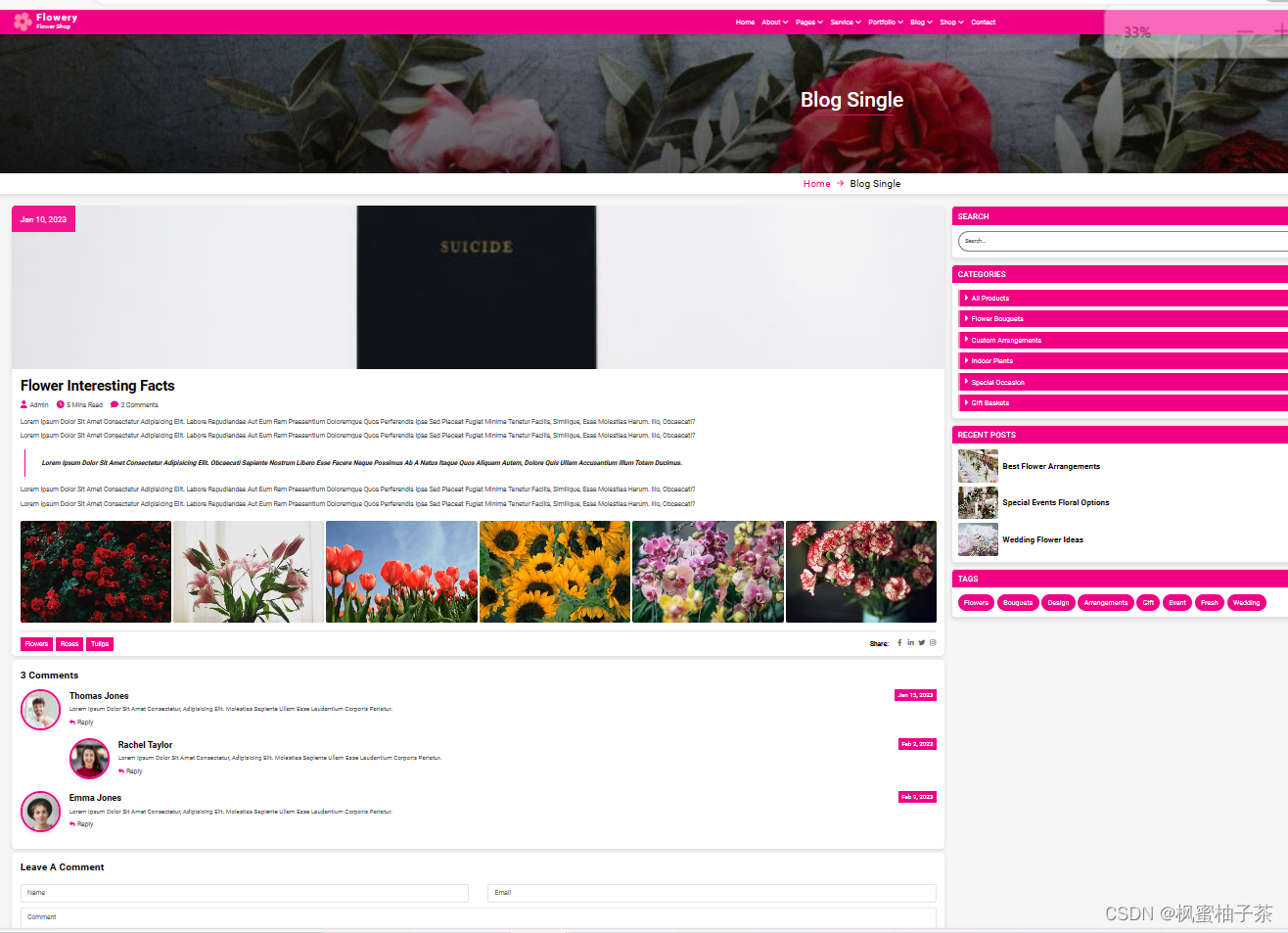This screenshot has height=933, width=1288.
Task: Click the pink lilies gallery image
Action: pyautogui.click(x=249, y=572)
